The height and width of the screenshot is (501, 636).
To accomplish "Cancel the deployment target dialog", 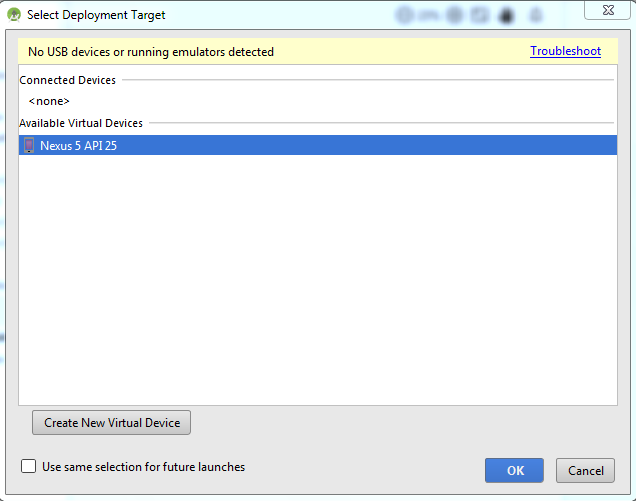I will point(585,471).
